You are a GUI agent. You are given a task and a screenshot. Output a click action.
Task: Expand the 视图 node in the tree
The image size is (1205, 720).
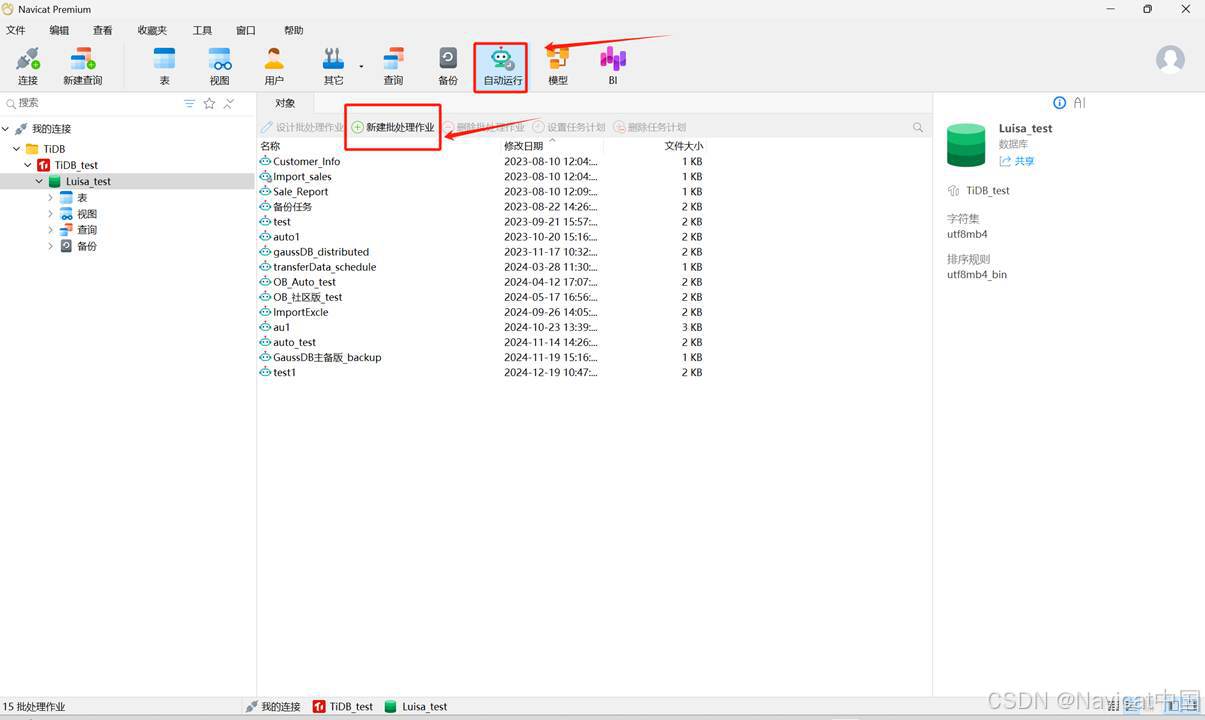[51, 214]
